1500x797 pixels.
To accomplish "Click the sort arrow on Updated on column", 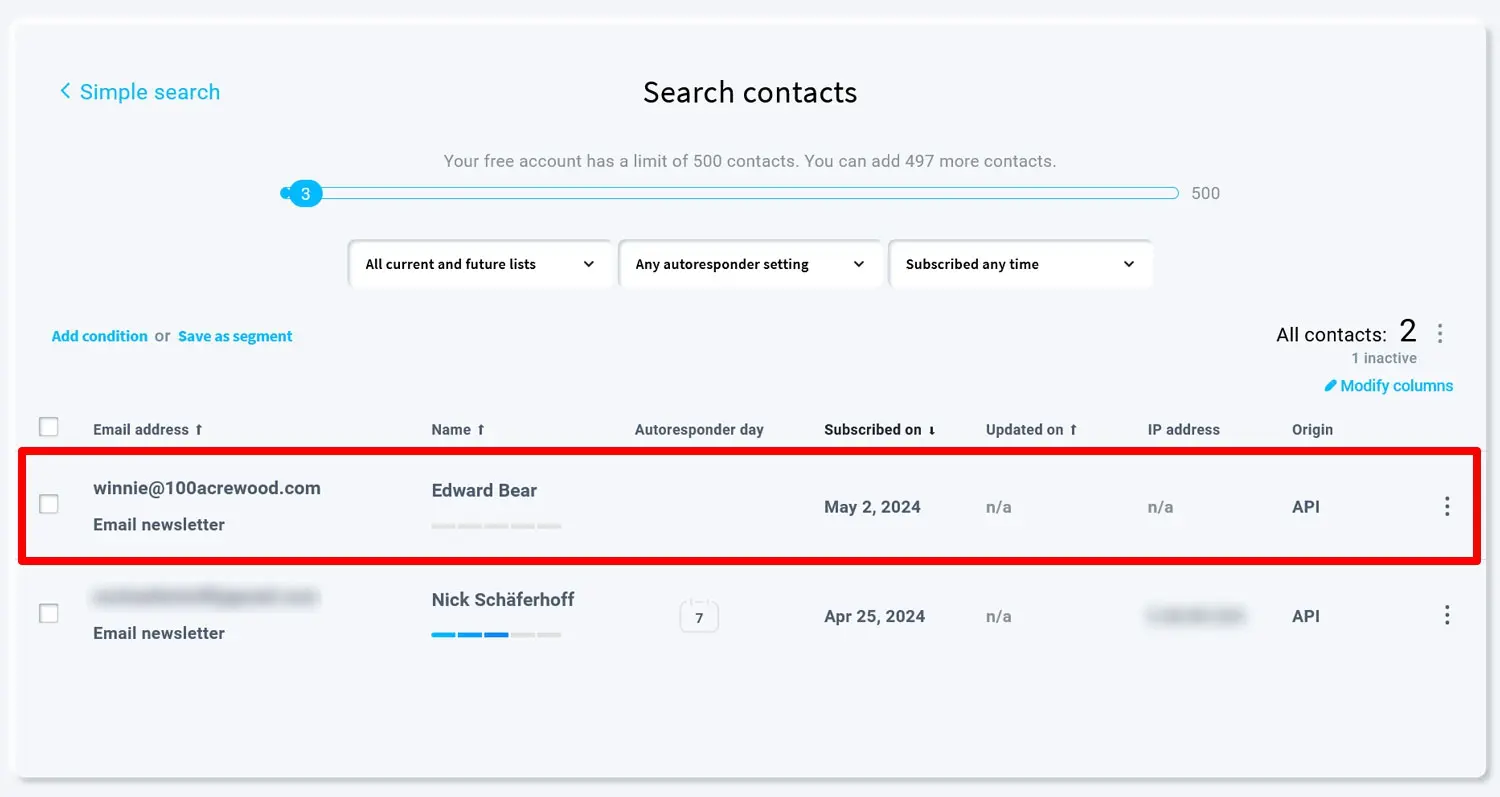I will [x=1073, y=429].
